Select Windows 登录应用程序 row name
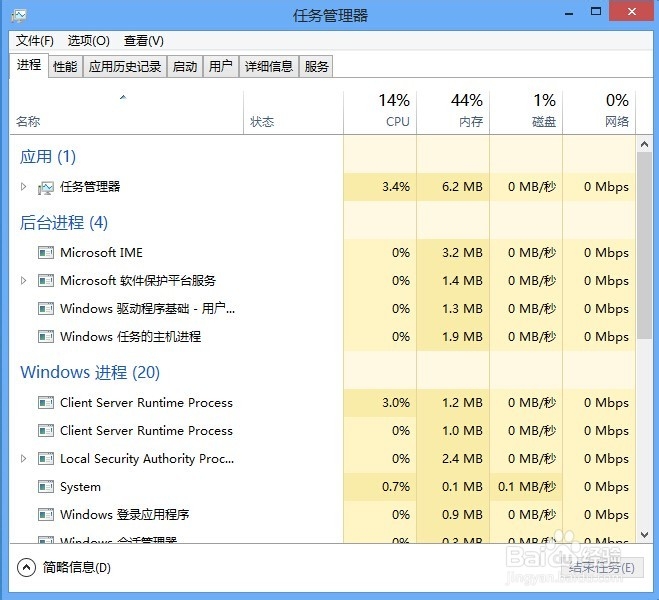 (x=124, y=515)
